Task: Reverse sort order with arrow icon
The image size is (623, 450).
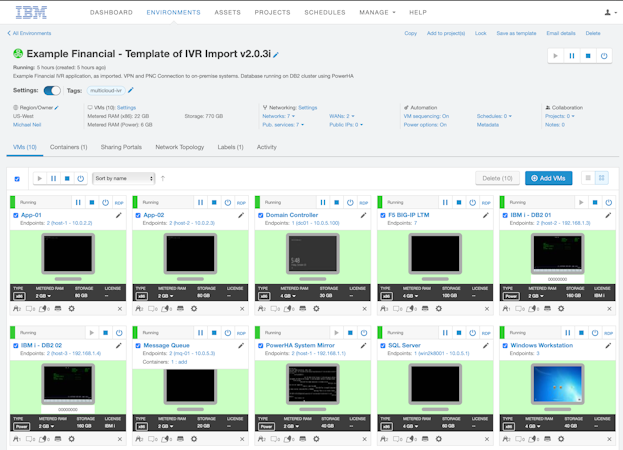Action: click(x=163, y=178)
